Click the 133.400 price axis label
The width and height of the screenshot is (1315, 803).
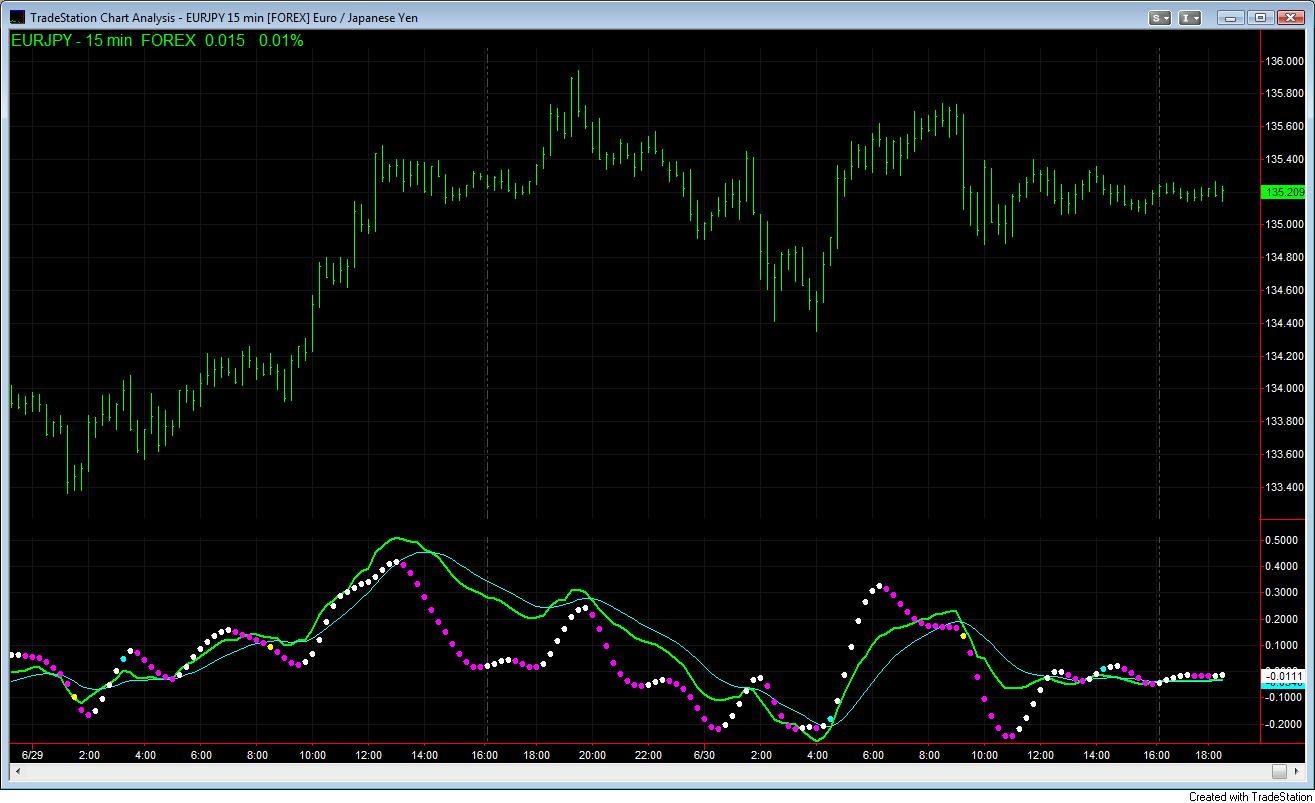click(x=1284, y=488)
